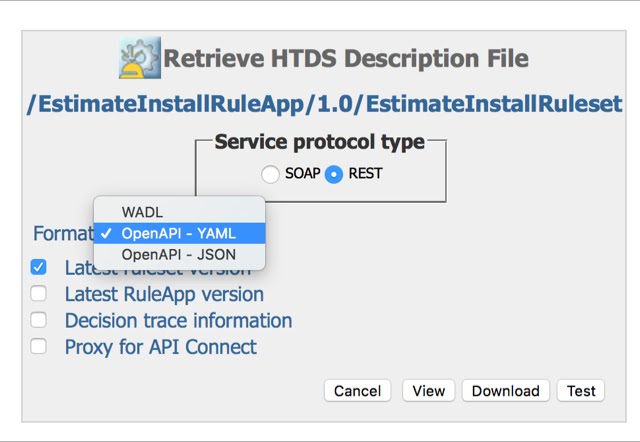
Task: Select the REST protocol radio button
Action: click(x=334, y=174)
